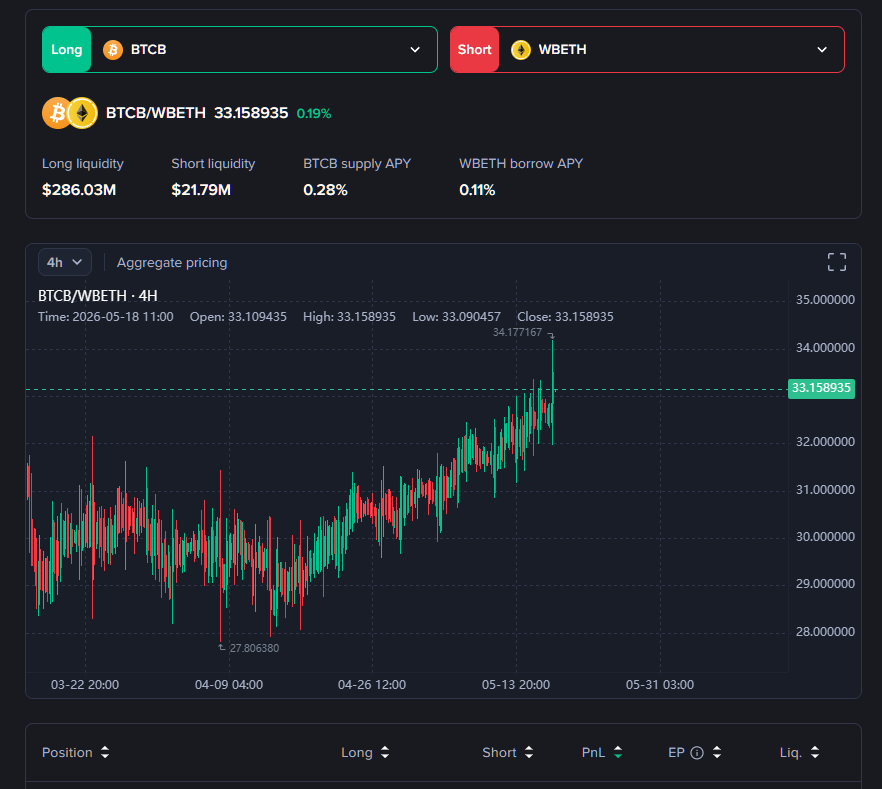The height and width of the screenshot is (789, 882).
Task: Open the Long BTCB asset dropdown
Action: (x=240, y=49)
